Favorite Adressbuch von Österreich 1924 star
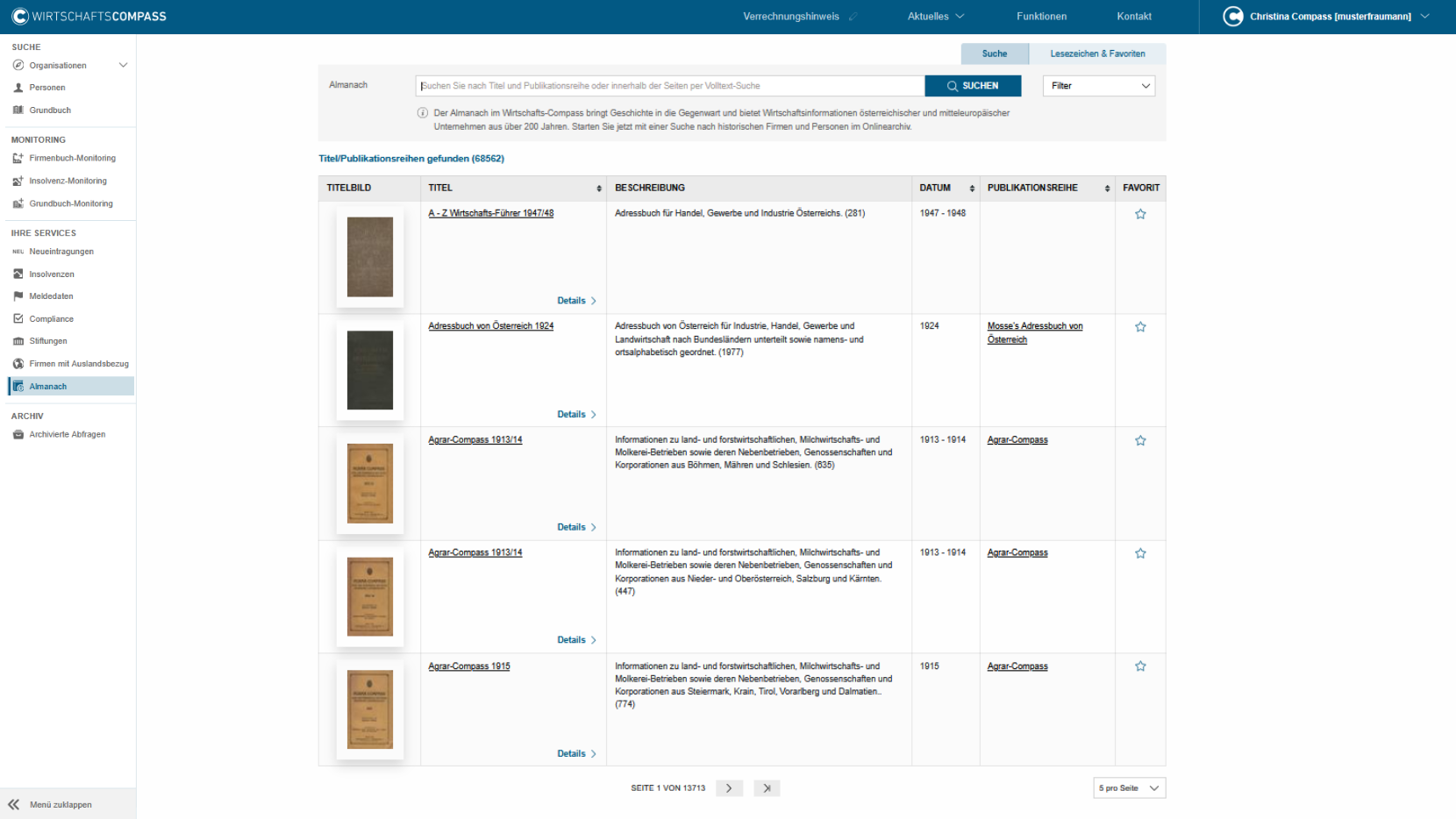The image size is (1456, 819). (x=1140, y=327)
